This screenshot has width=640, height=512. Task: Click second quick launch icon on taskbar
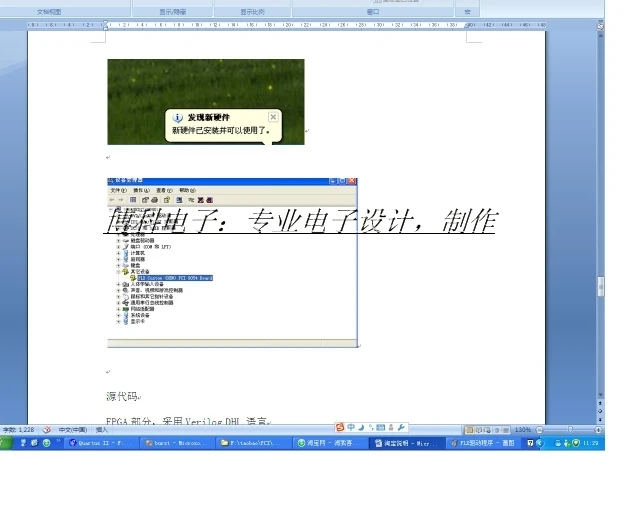pyautogui.click(x=35, y=443)
